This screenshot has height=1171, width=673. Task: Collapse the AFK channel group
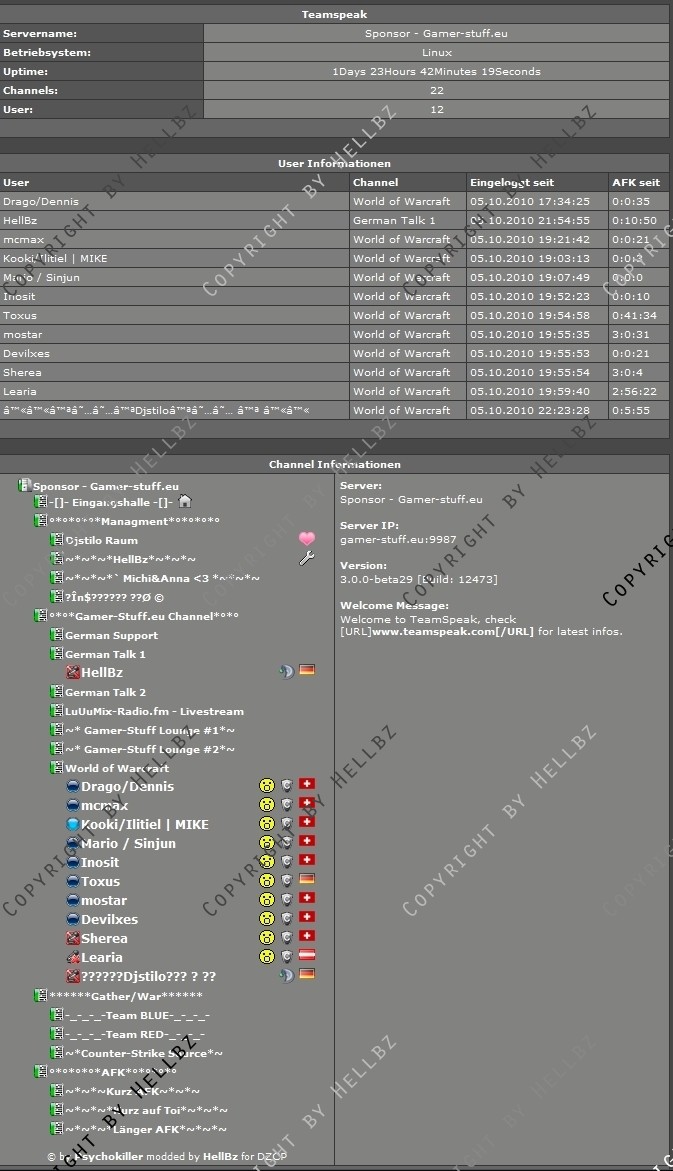tap(41, 1072)
